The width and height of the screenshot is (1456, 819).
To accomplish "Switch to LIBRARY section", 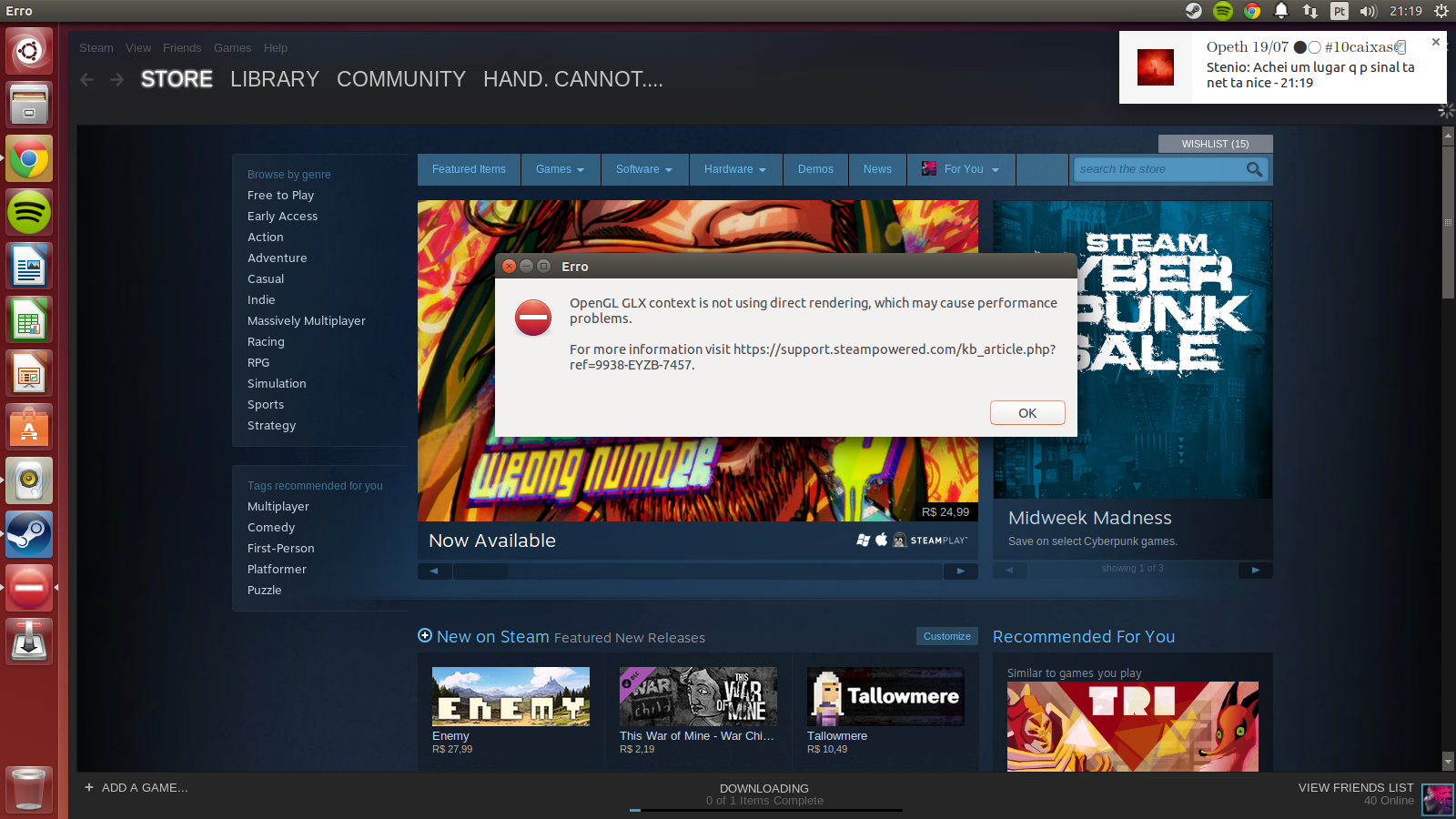I will [275, 79].
